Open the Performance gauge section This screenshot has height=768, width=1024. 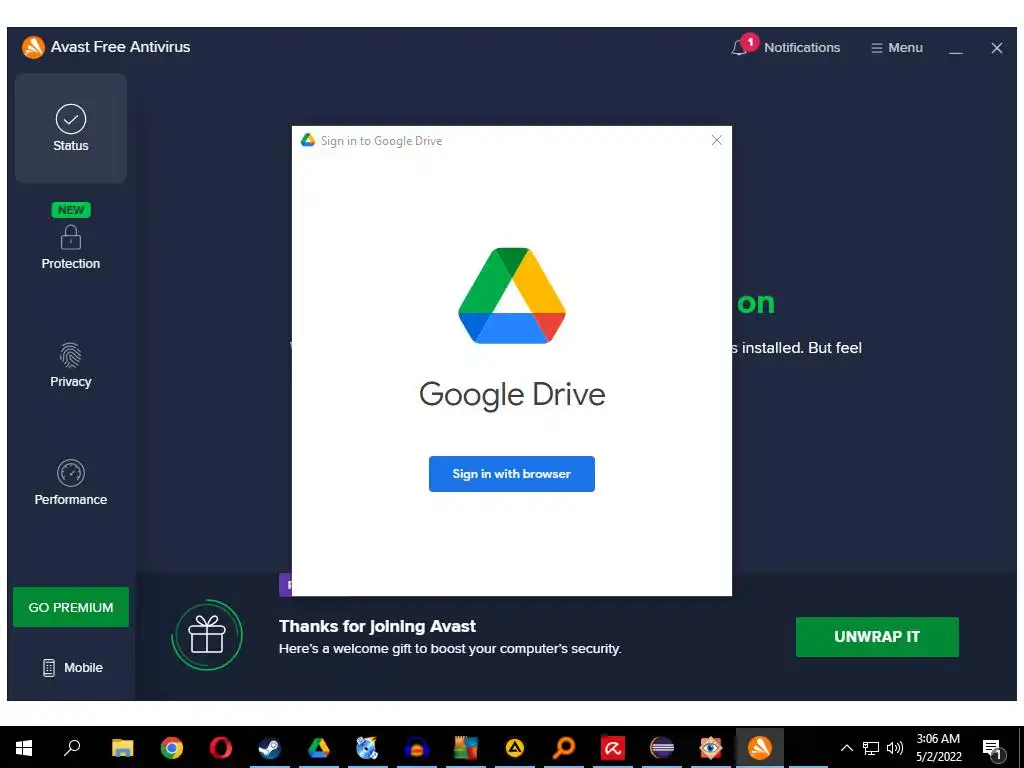coord(71,483)
